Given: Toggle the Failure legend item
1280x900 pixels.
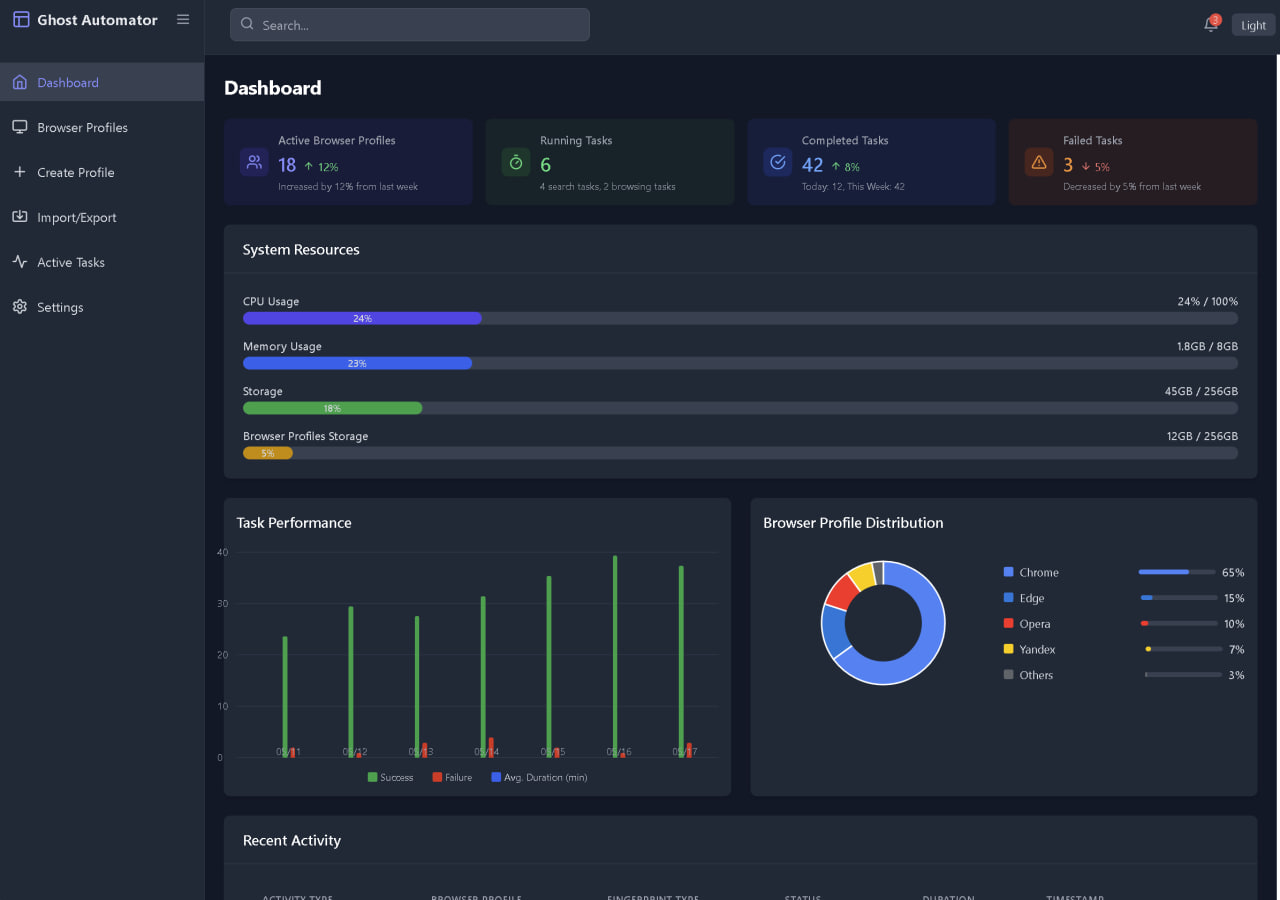Looking at the screenshot, I should (x=452, y=777).
